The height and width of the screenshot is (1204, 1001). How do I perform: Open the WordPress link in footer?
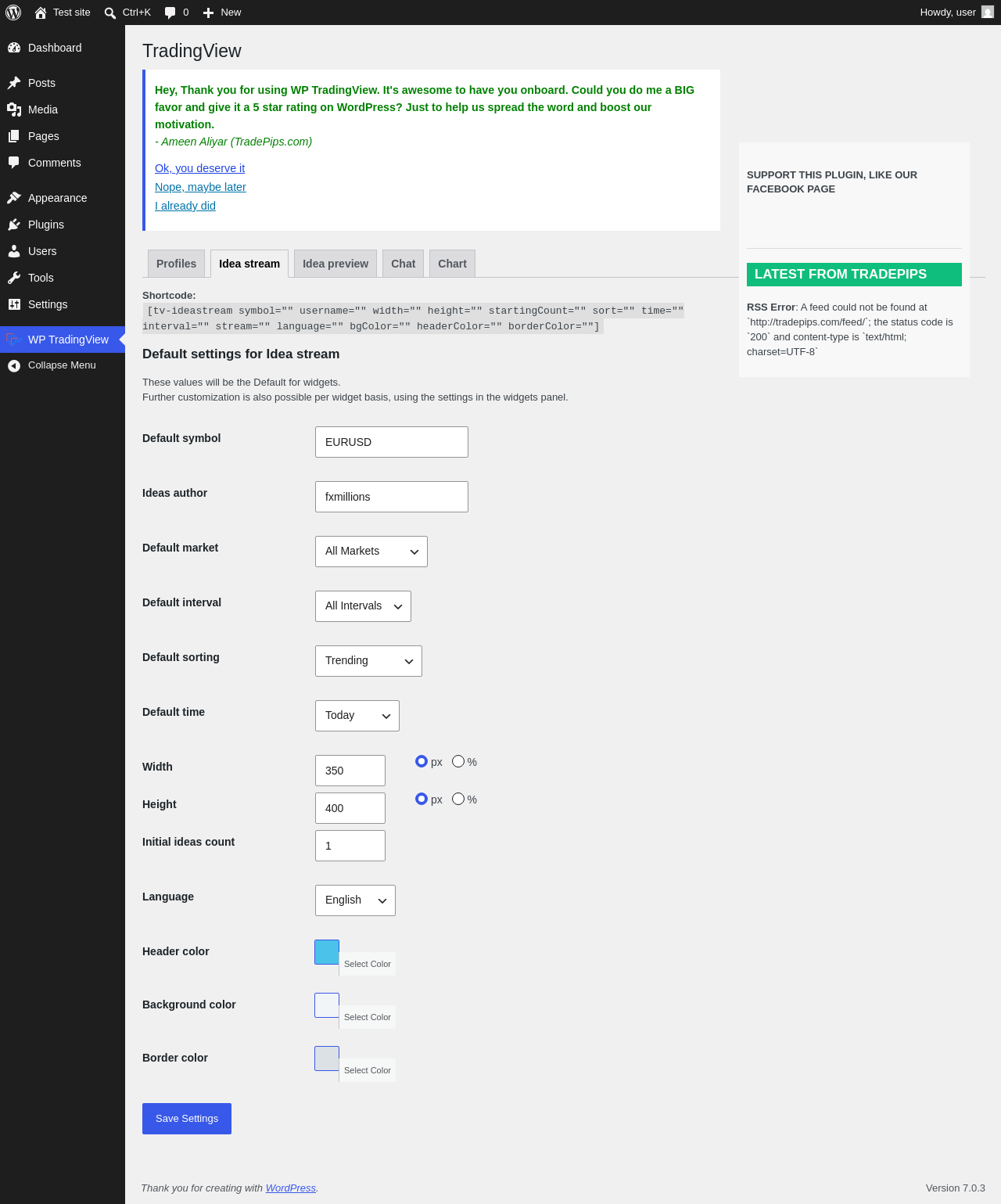click(291, 1188)
